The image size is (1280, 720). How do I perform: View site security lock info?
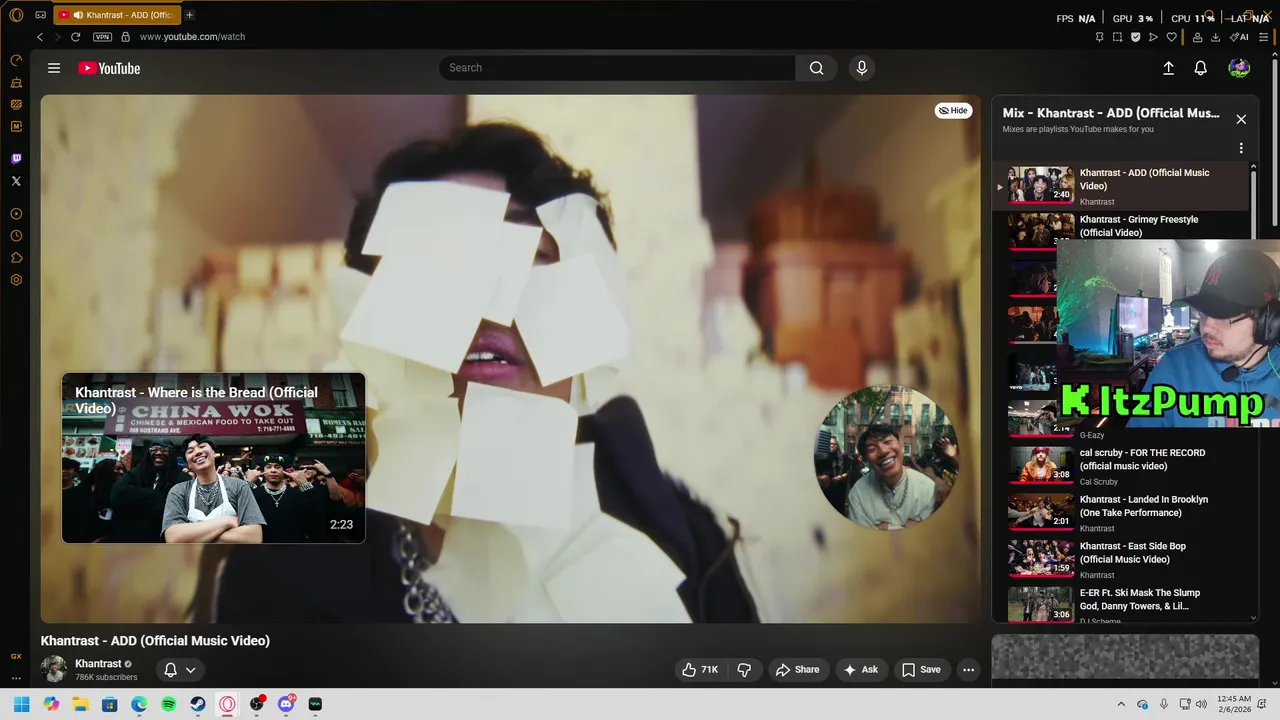(125, 37)
